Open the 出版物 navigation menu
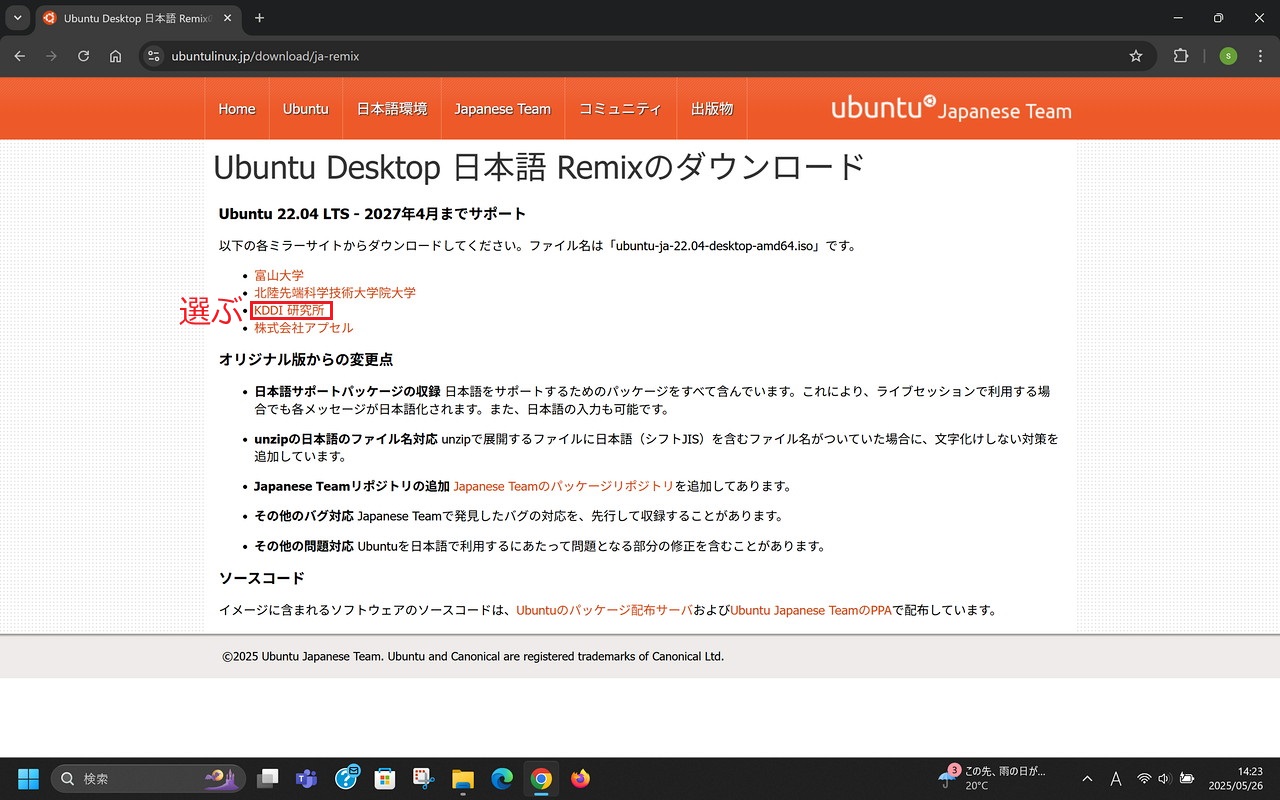 712,109
